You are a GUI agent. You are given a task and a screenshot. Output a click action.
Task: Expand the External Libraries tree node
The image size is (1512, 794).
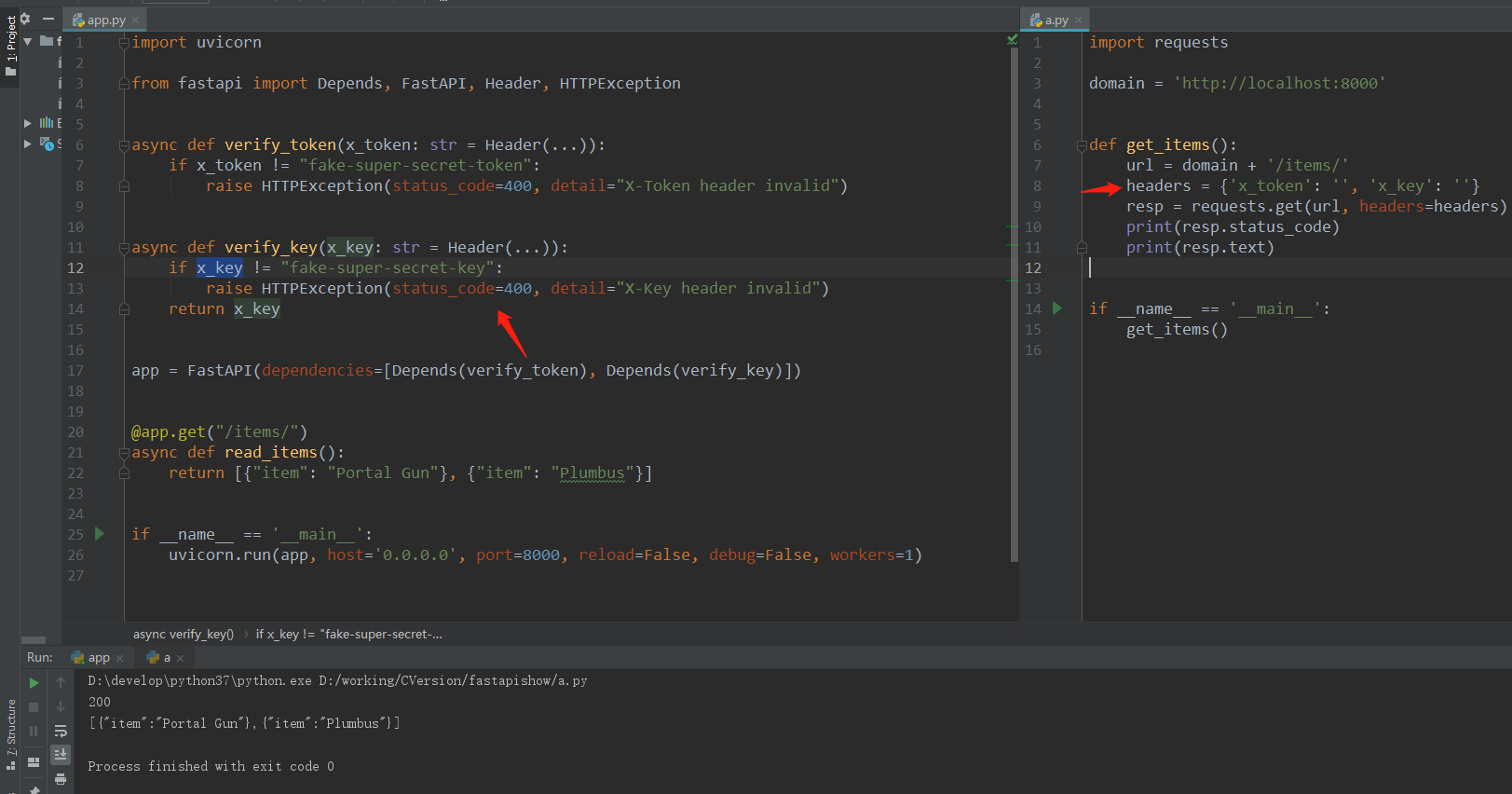click(28, 123)
